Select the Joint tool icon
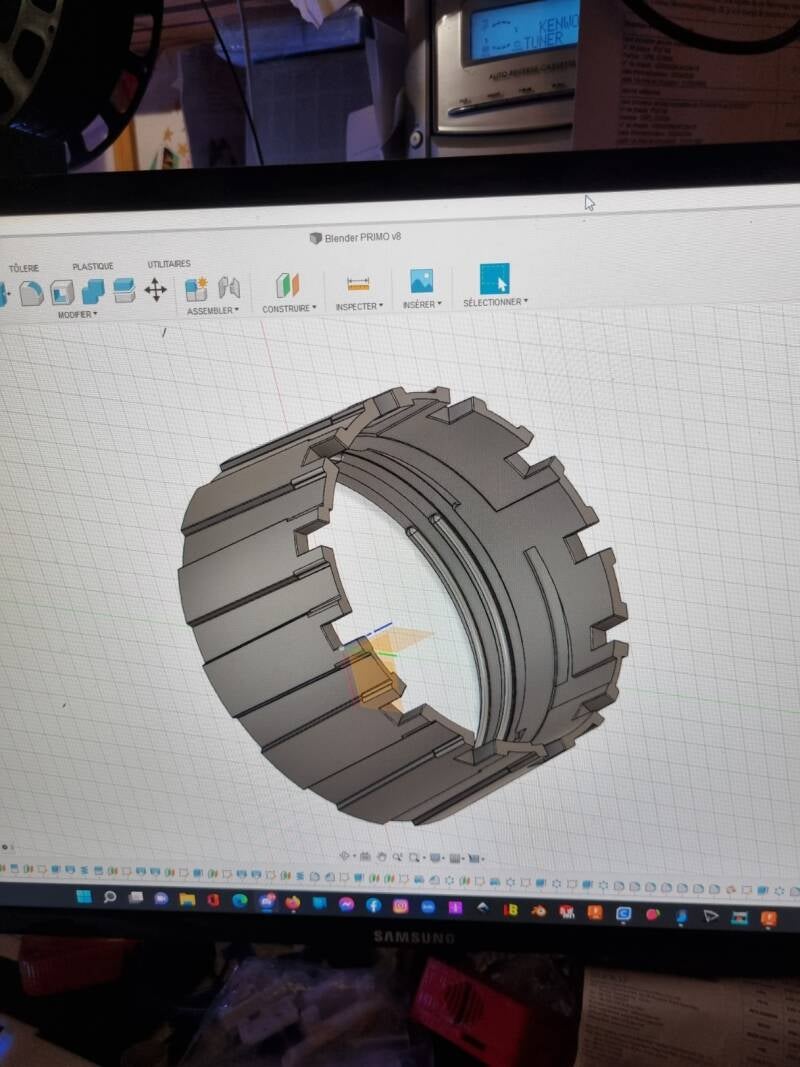The width and height of the screenshot is (800, 1067). point(229,288)
